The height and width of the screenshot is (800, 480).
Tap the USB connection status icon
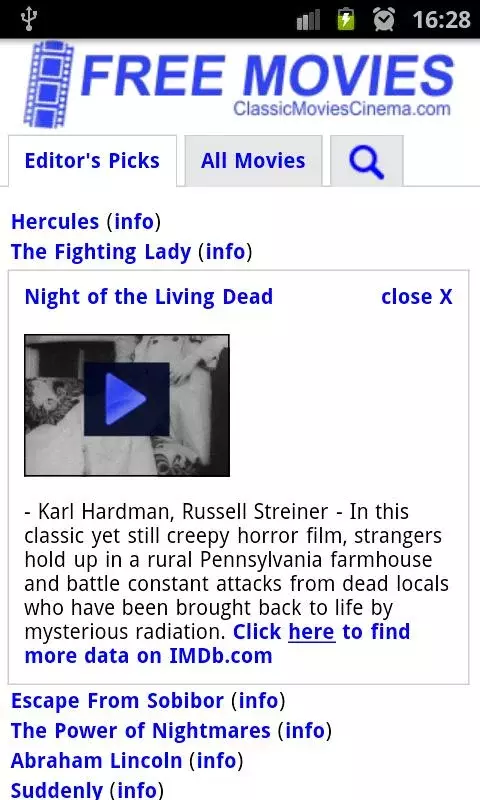pyautogui.click(x=29, y=19)
